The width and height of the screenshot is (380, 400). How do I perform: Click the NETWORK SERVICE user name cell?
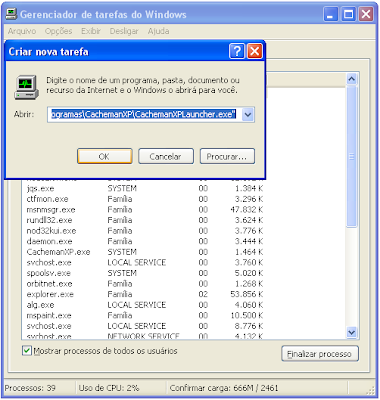tap(143, 336)
